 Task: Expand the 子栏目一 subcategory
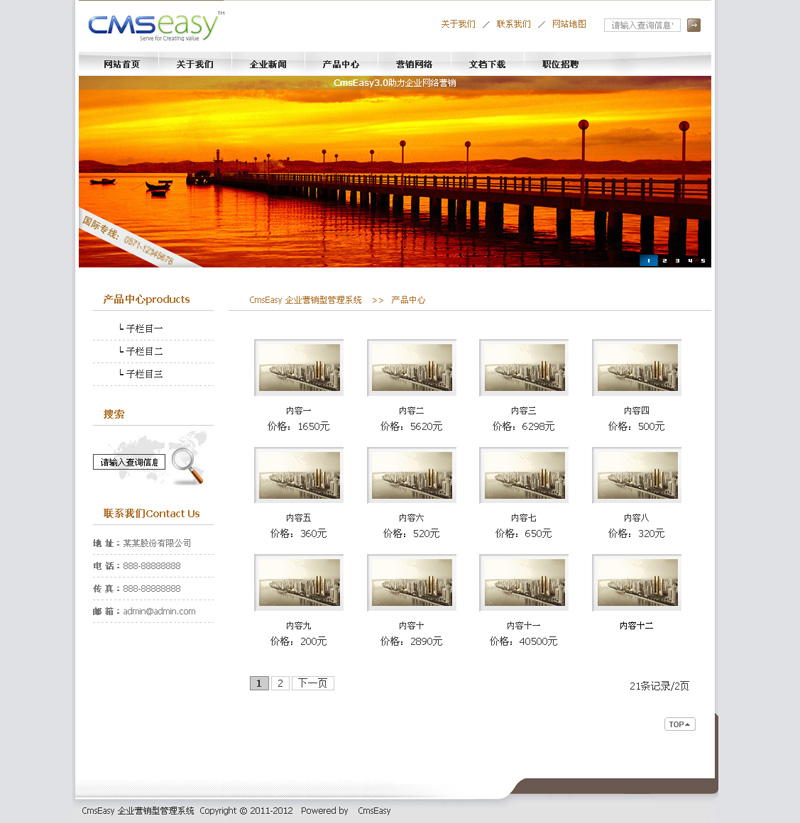pos(143,329)
